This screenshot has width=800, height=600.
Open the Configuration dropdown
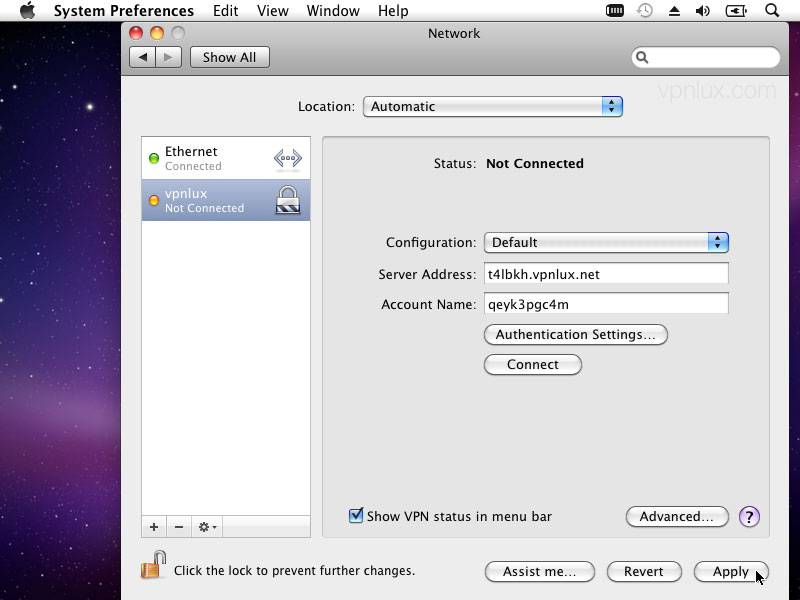click(x=606, y=242)
